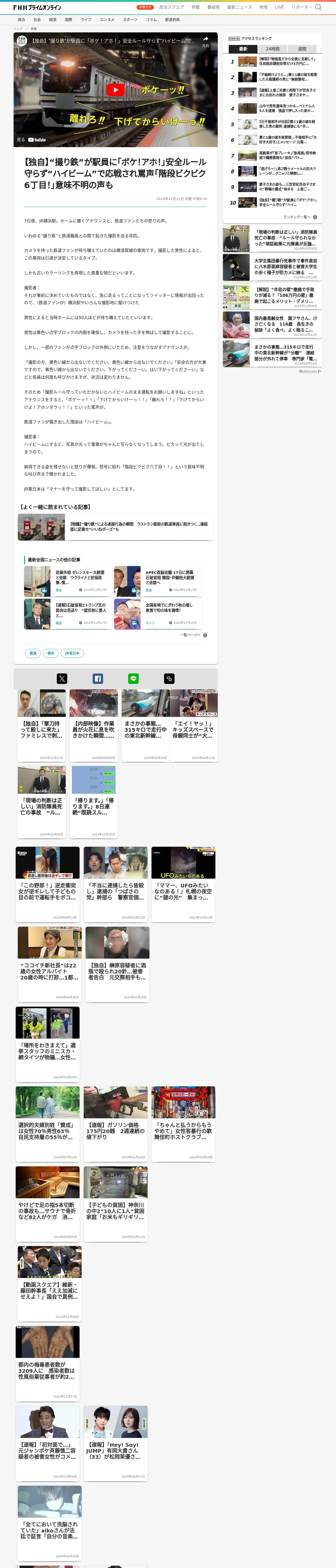Select 経済 category in navigation bar

click(53, 20)
